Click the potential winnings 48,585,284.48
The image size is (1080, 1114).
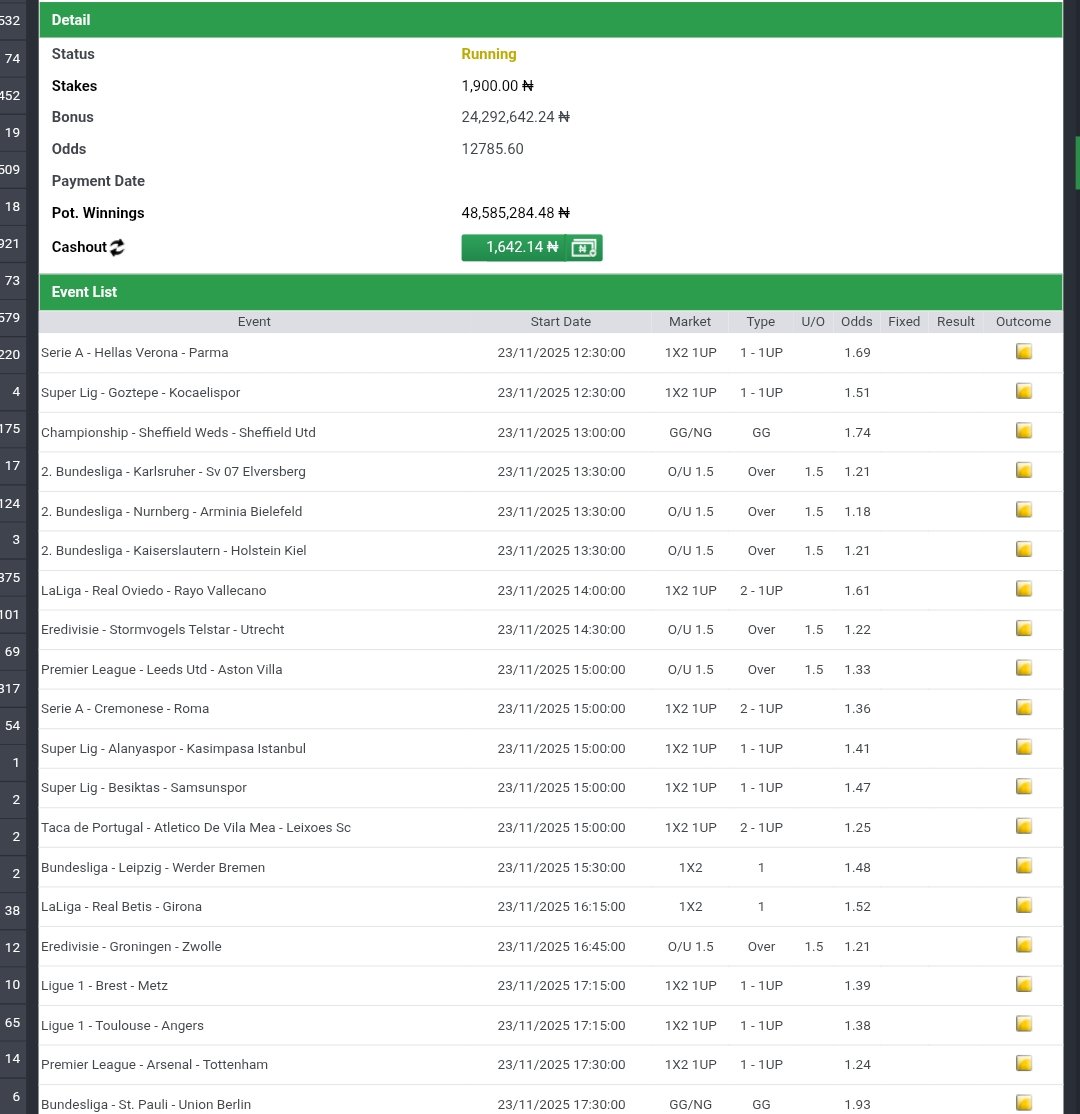coord(515,213)
